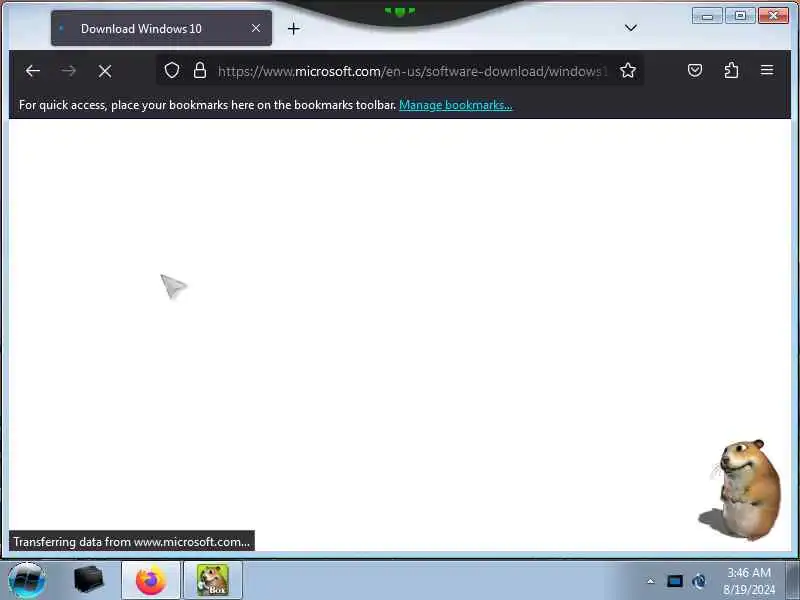Open the Extensions puzzle icon
Image resolution: width=800 pixels, height=600 pixels.
coord(731,70)
